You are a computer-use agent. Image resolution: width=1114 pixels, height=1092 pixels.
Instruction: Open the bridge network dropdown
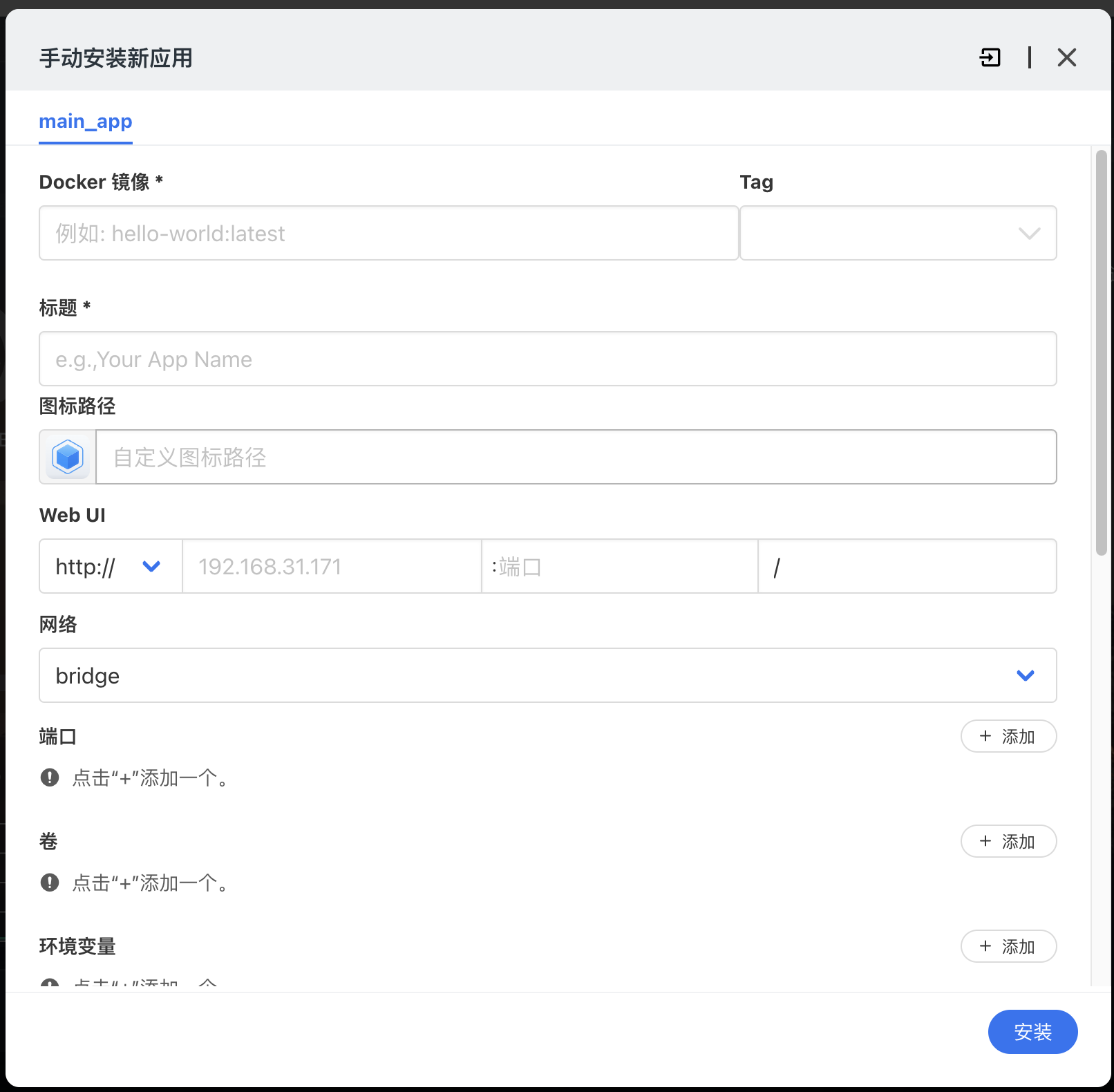click(547, 676)
